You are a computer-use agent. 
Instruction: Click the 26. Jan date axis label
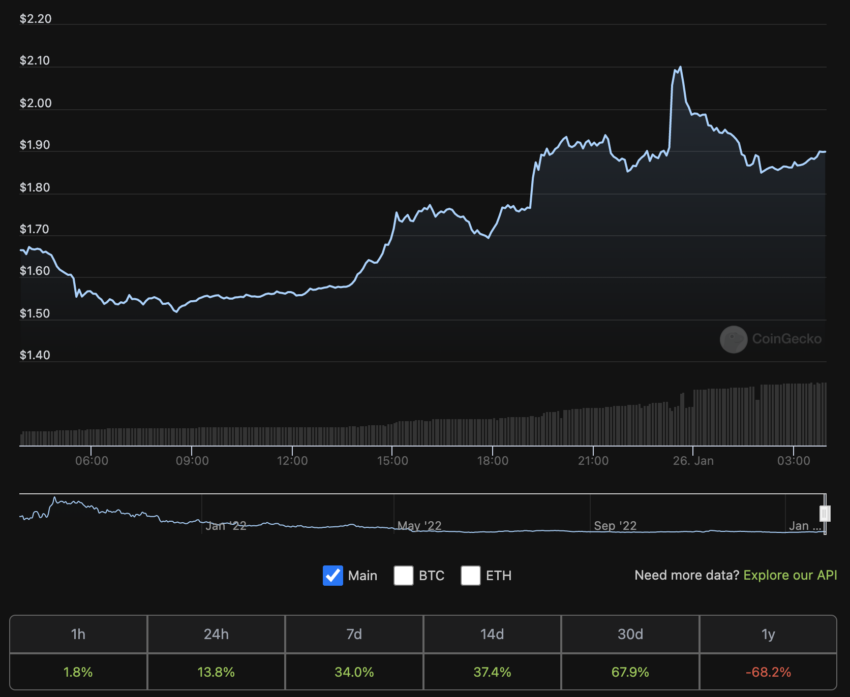pyautogui.click(x=693, y=461)
